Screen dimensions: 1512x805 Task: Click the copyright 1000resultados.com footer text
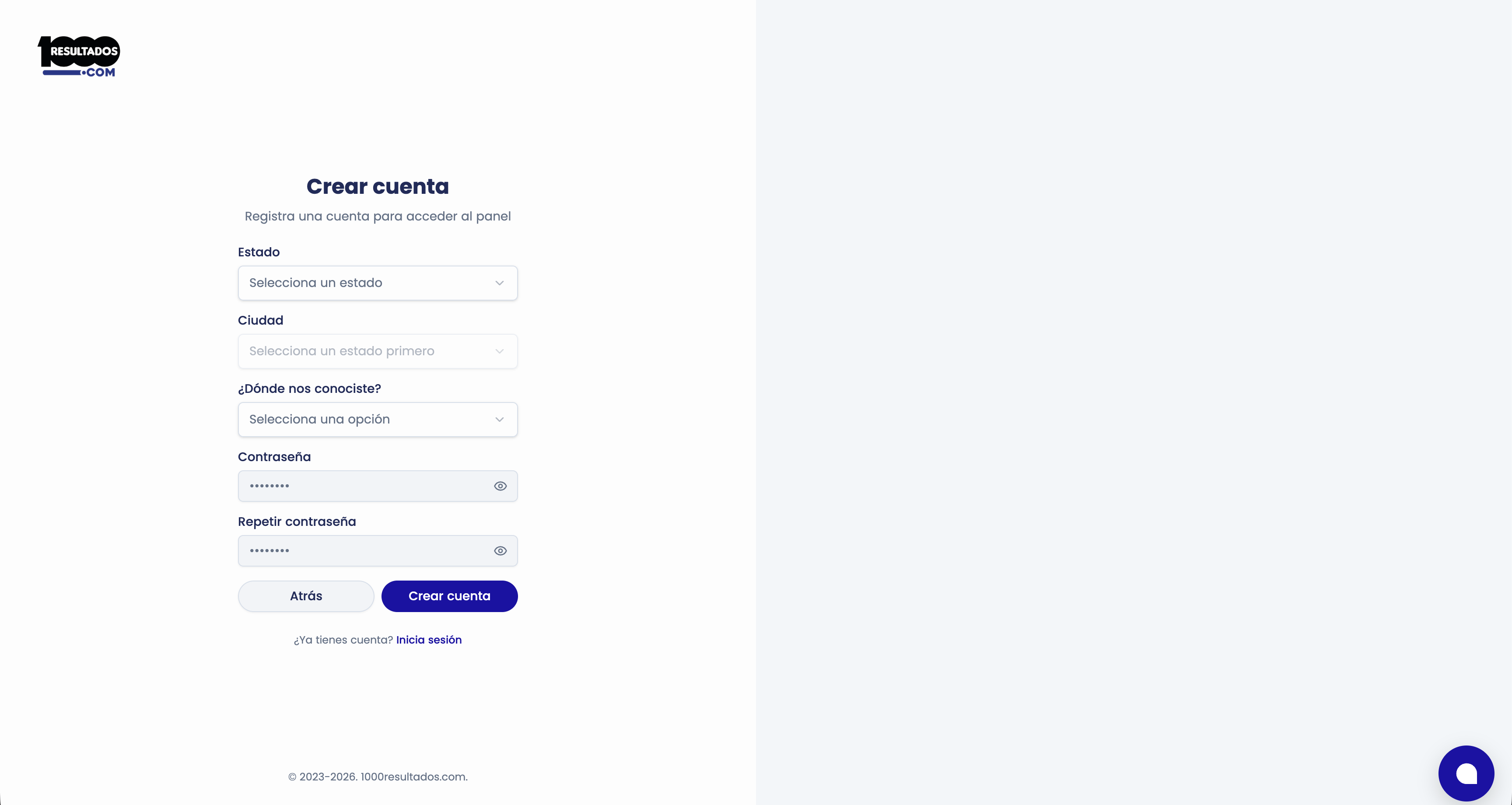click(378, 777)
